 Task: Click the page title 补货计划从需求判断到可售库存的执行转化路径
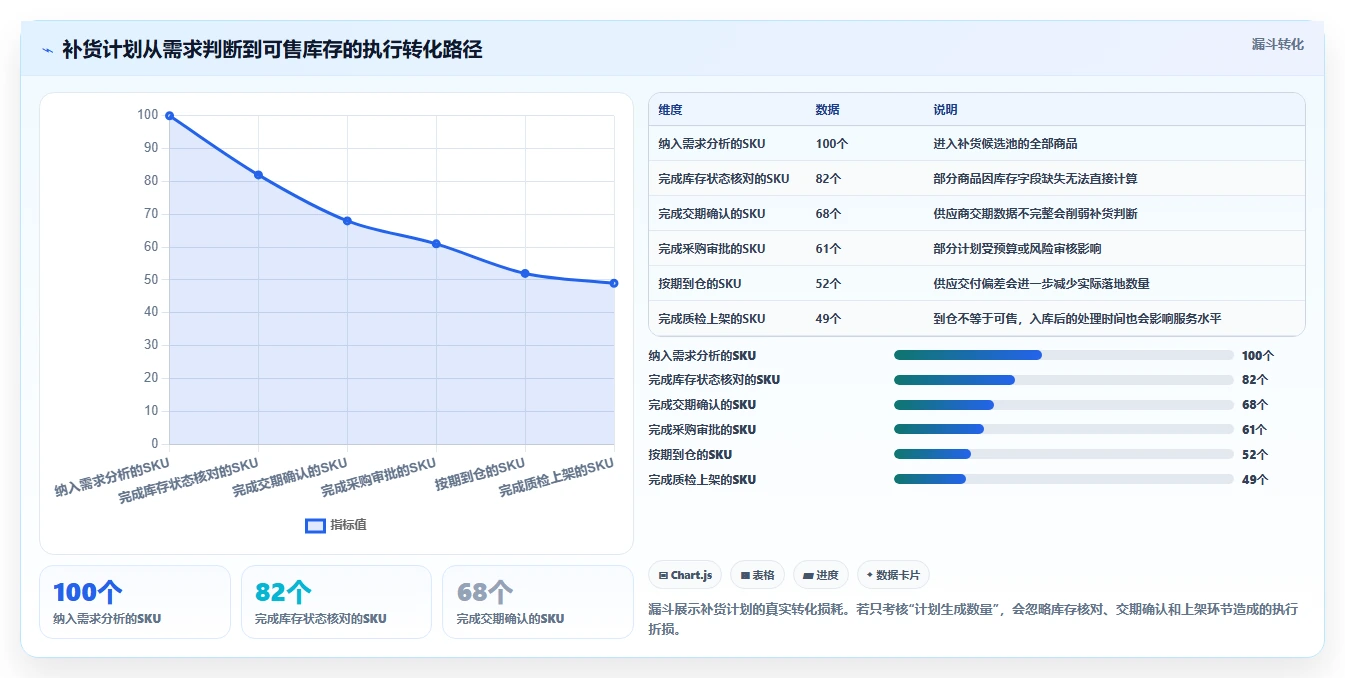272,50
